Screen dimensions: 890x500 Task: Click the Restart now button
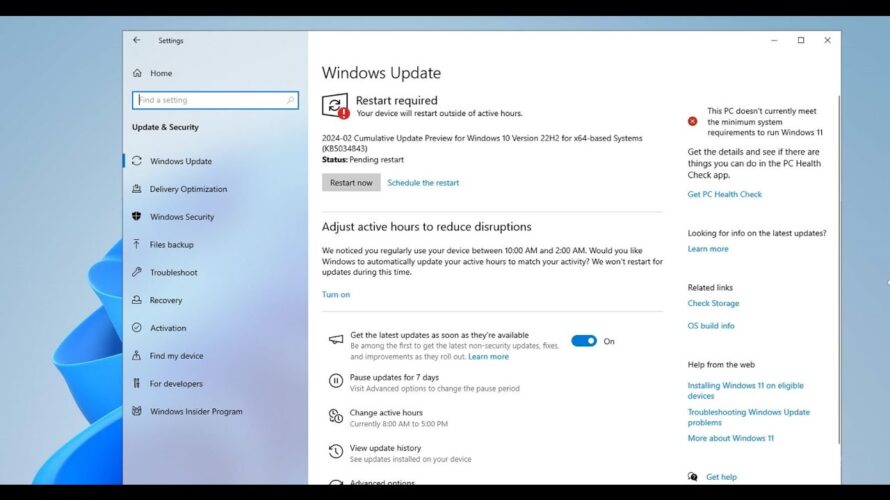pos(351,183)
